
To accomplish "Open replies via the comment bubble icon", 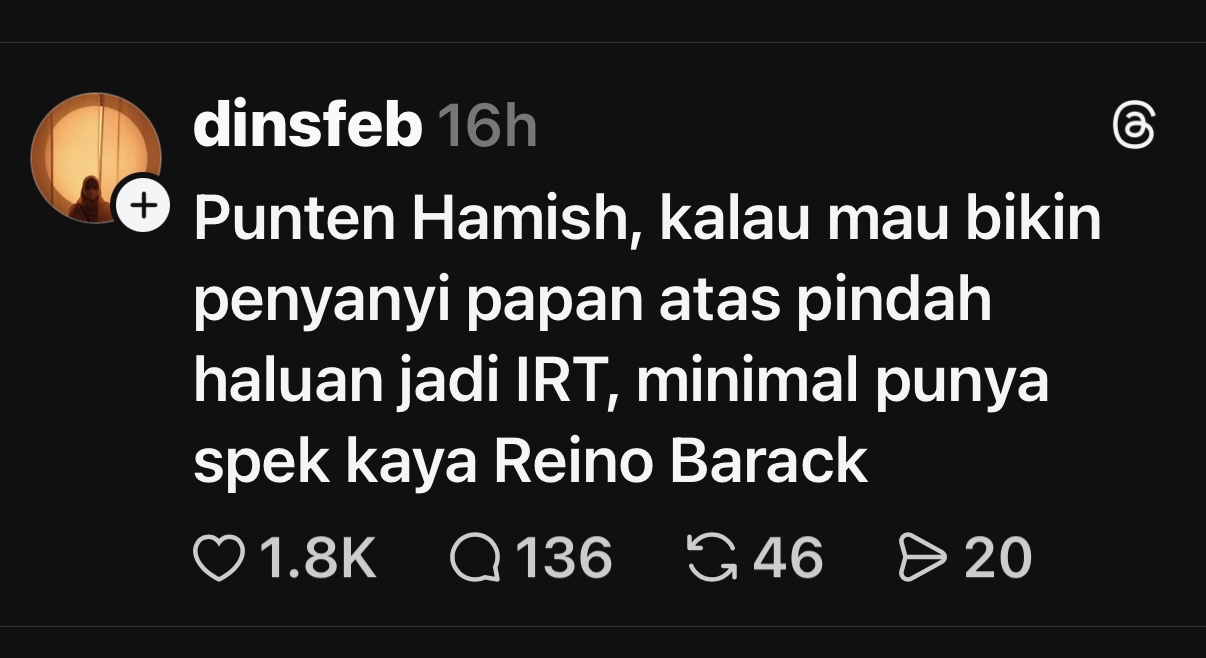I will pos(475,558).
